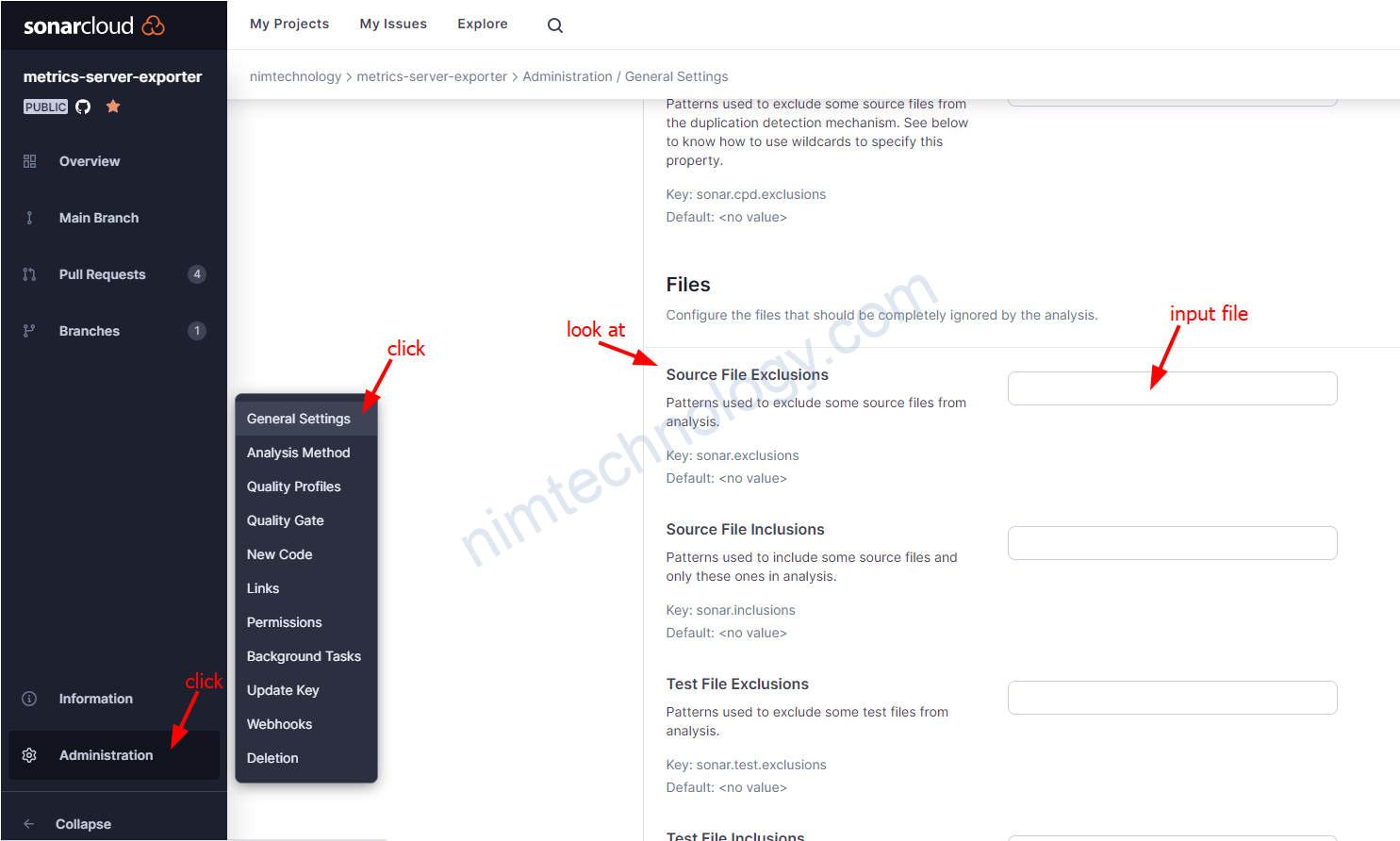Toggle the favorite star icon
This screenshot has width=1400, height=841.
[x=113, y=107]
